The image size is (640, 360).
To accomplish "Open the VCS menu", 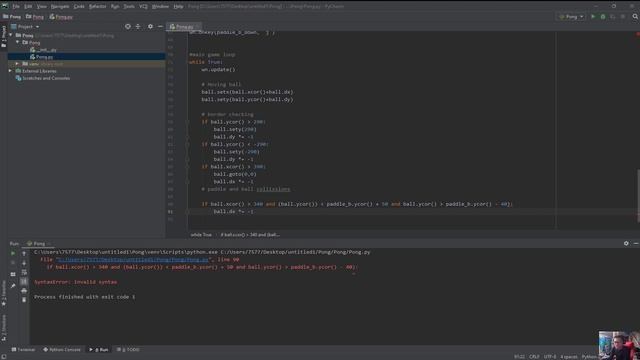I will pyautogui.click(x=143, y=7).
